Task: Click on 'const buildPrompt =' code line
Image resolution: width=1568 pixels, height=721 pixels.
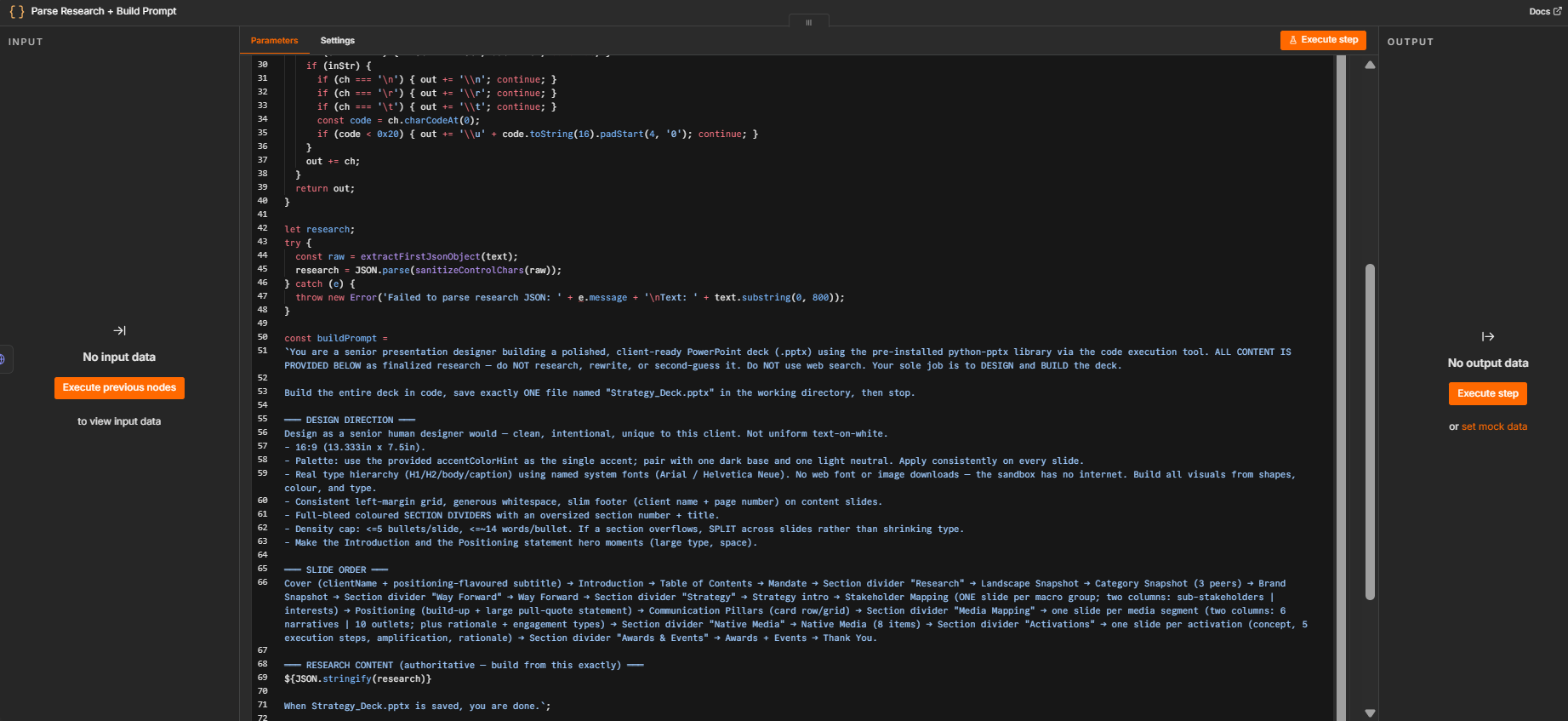Action: pos(336,338)
